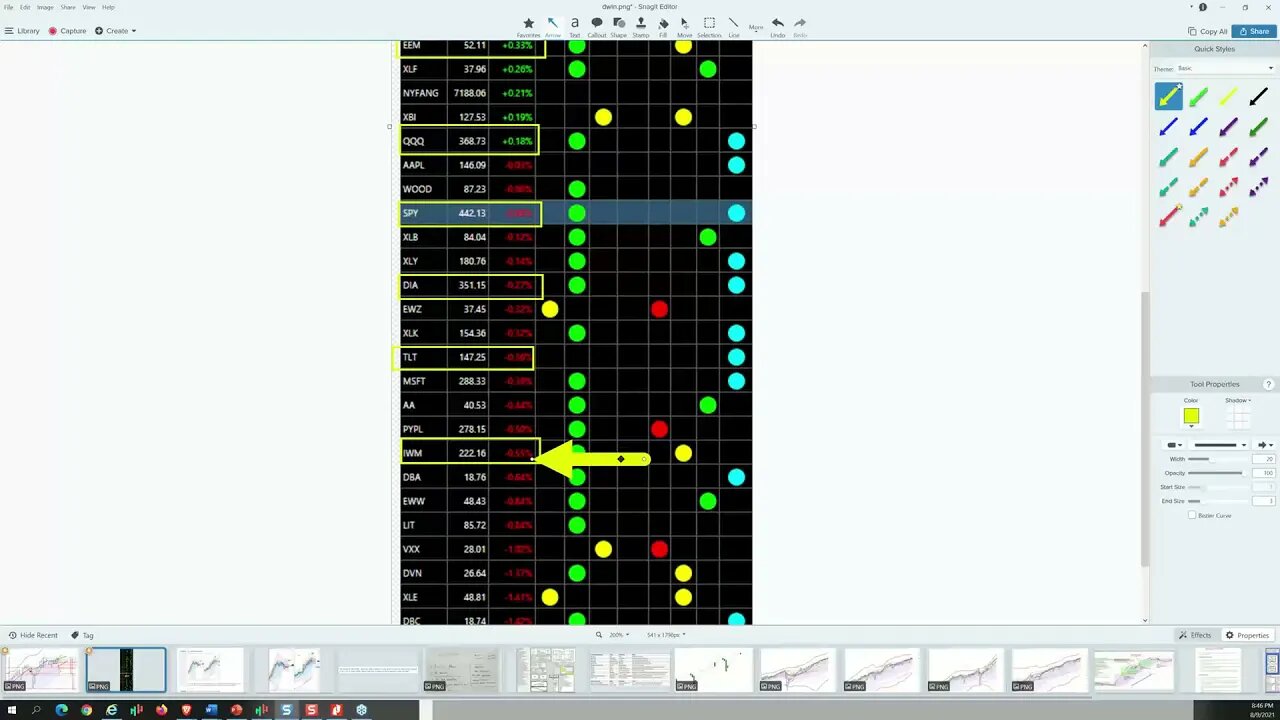
Task: Select the highlighted dwin.png tray thumbnail
Action: pos(126,670)
